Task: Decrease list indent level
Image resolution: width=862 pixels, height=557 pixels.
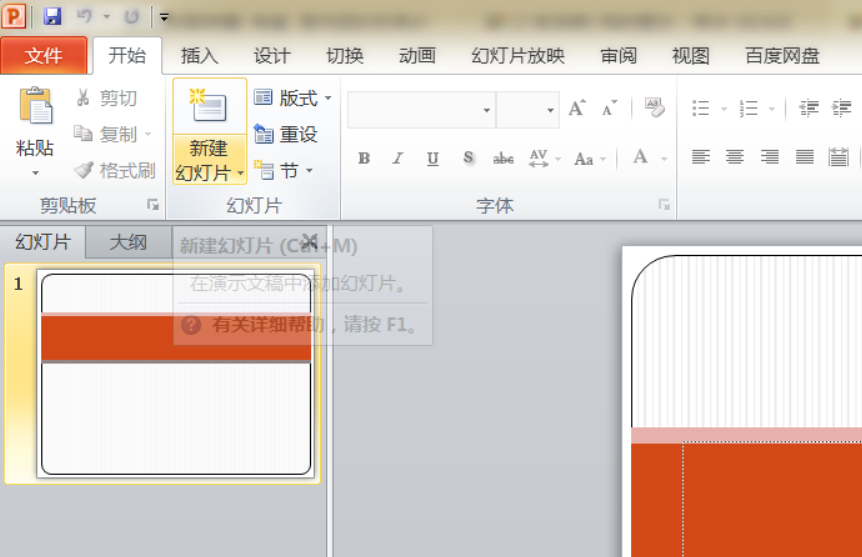Action: tap(809, 108)
